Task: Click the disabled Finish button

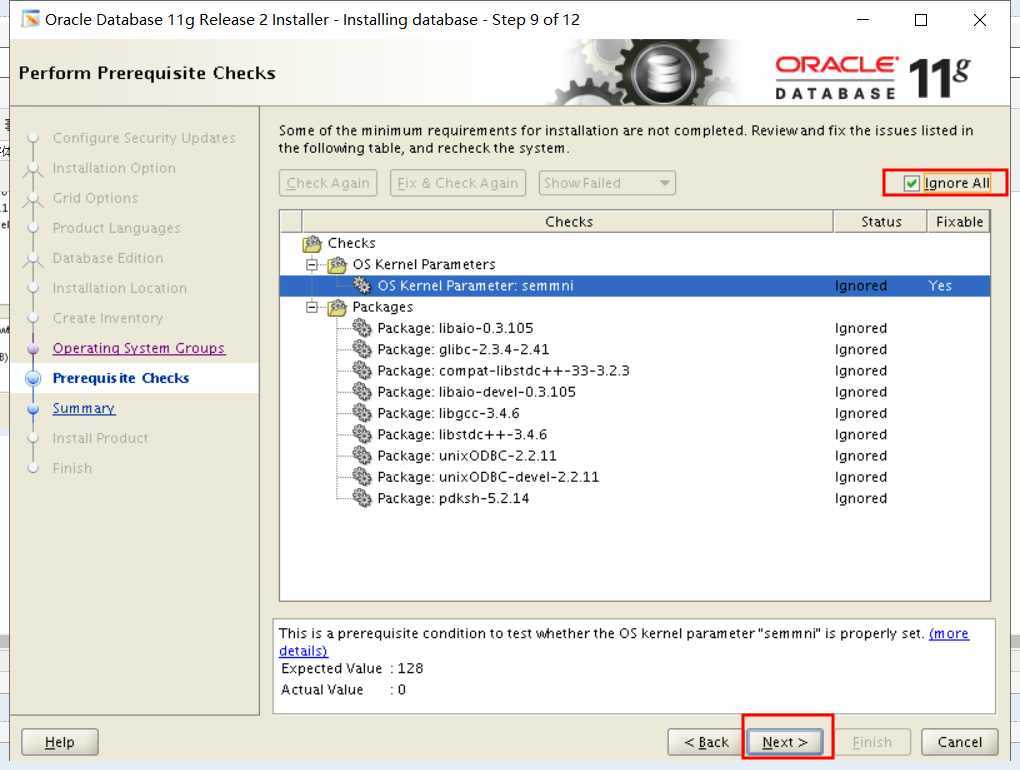Action: [872, 742]
